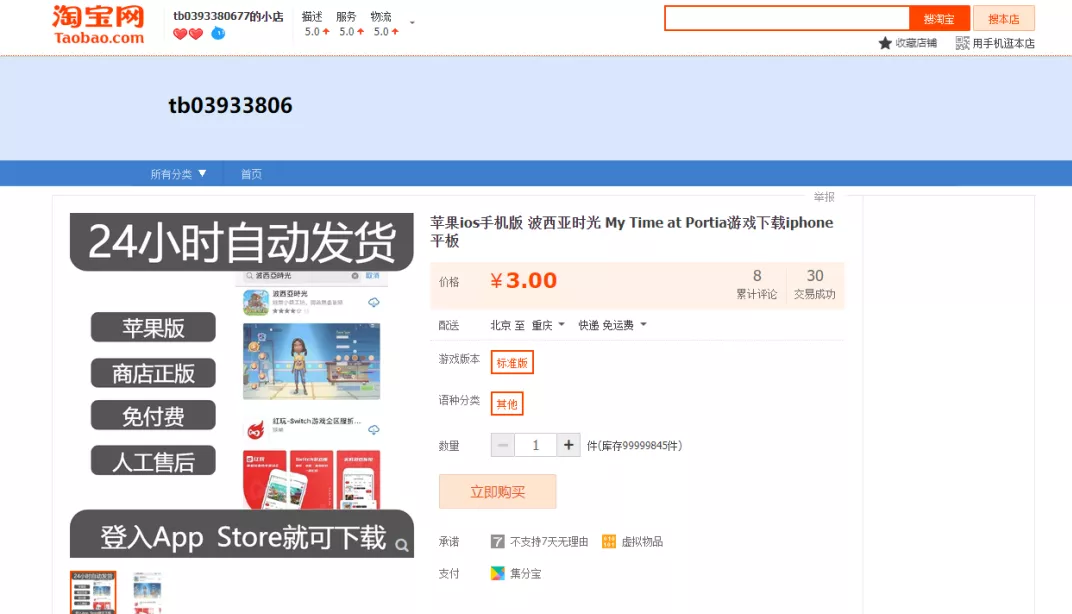The height and width of the screenshot is (614, 1072).
Task: Click the red hearts seller rating icon
Action: click(x=188, y=34)
